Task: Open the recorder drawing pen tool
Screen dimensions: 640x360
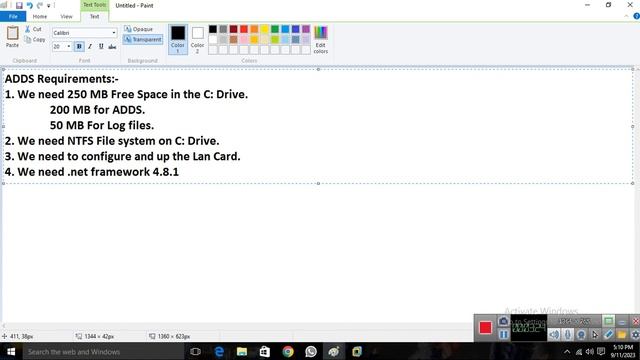Action: click(x=608, y=335)
